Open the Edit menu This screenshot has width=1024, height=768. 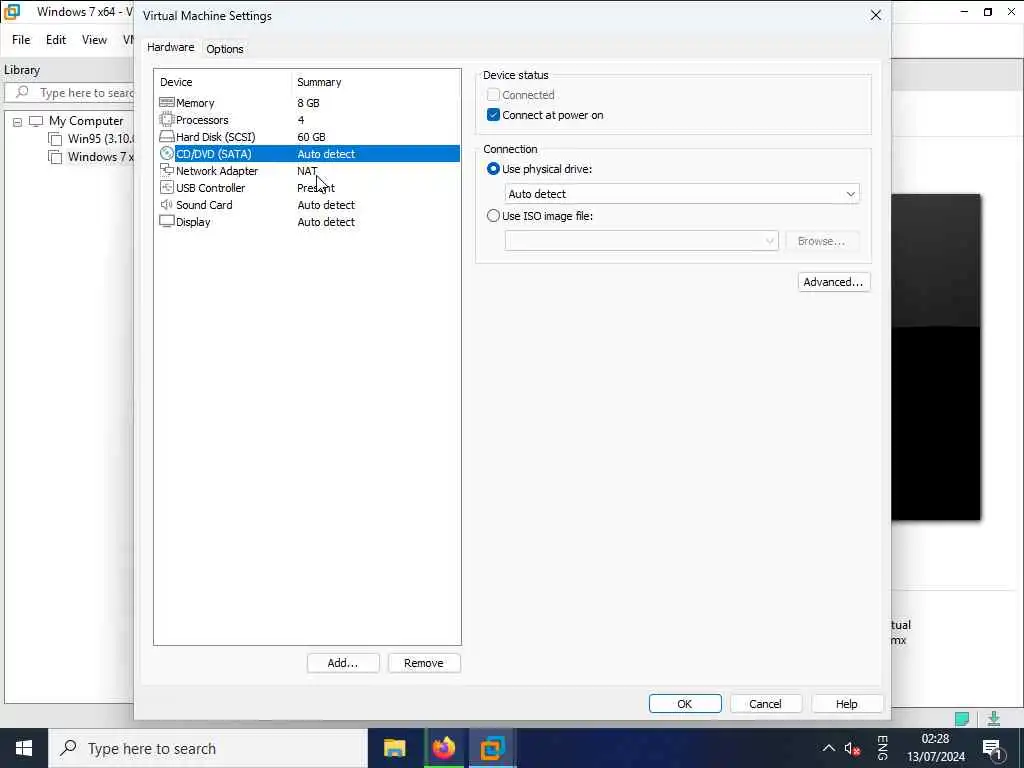tap(56, 40)
